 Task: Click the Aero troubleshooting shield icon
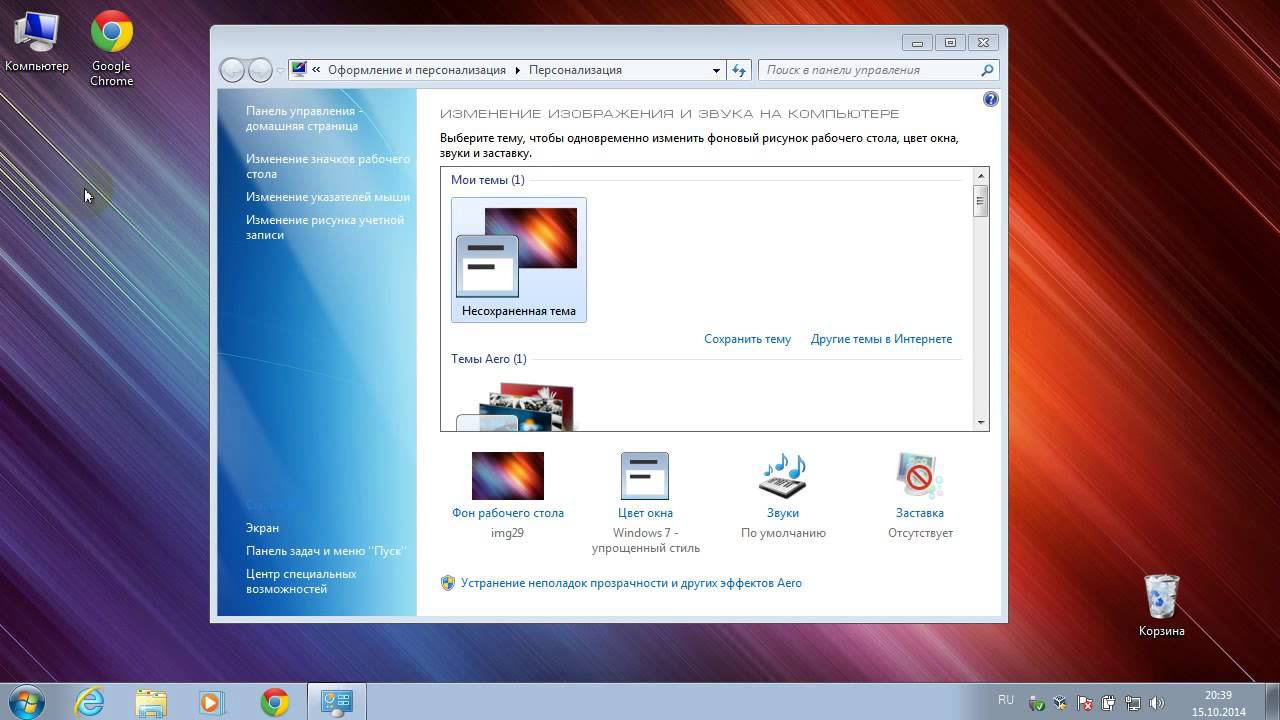tap(448, 583)
